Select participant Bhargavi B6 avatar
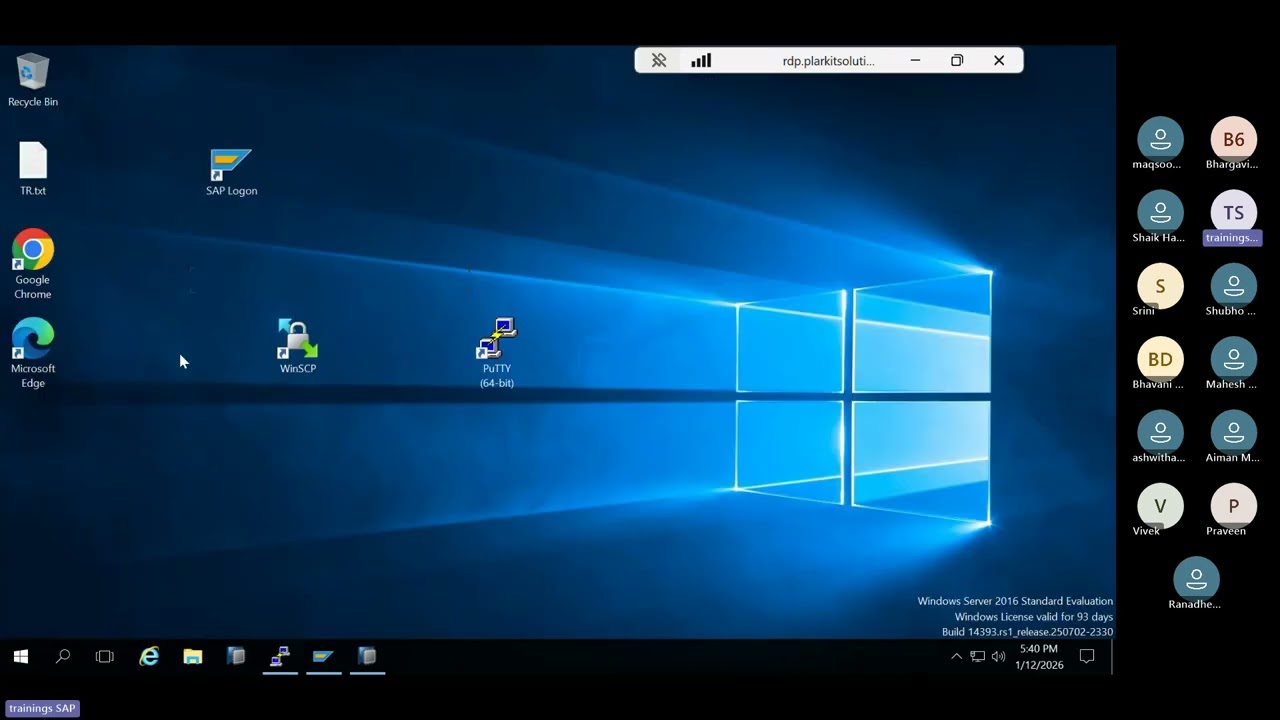1280x720 pixels. [1233, 139]
